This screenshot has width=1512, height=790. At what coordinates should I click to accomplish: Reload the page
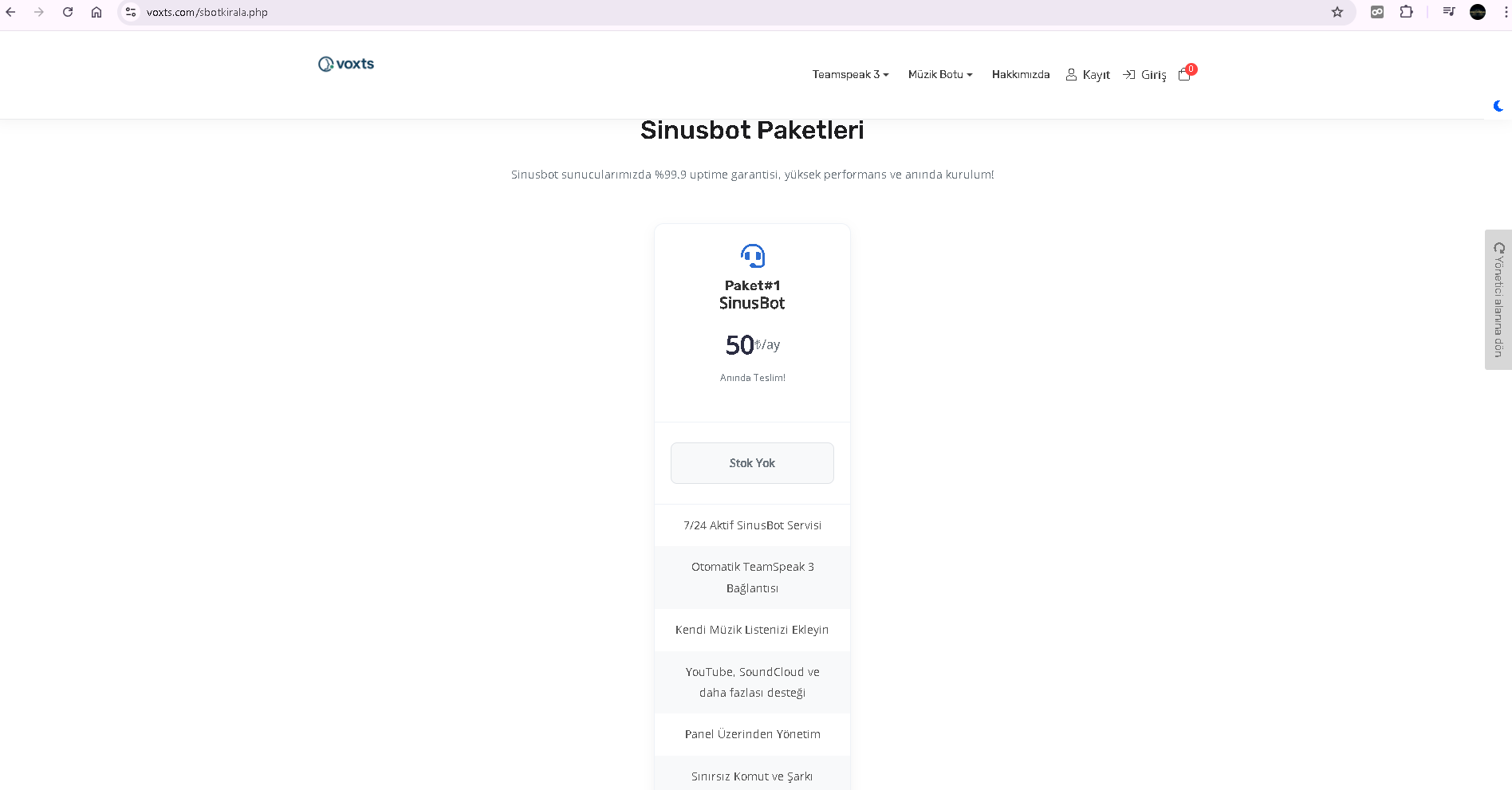pyautogui.click(x=68, y=12)
